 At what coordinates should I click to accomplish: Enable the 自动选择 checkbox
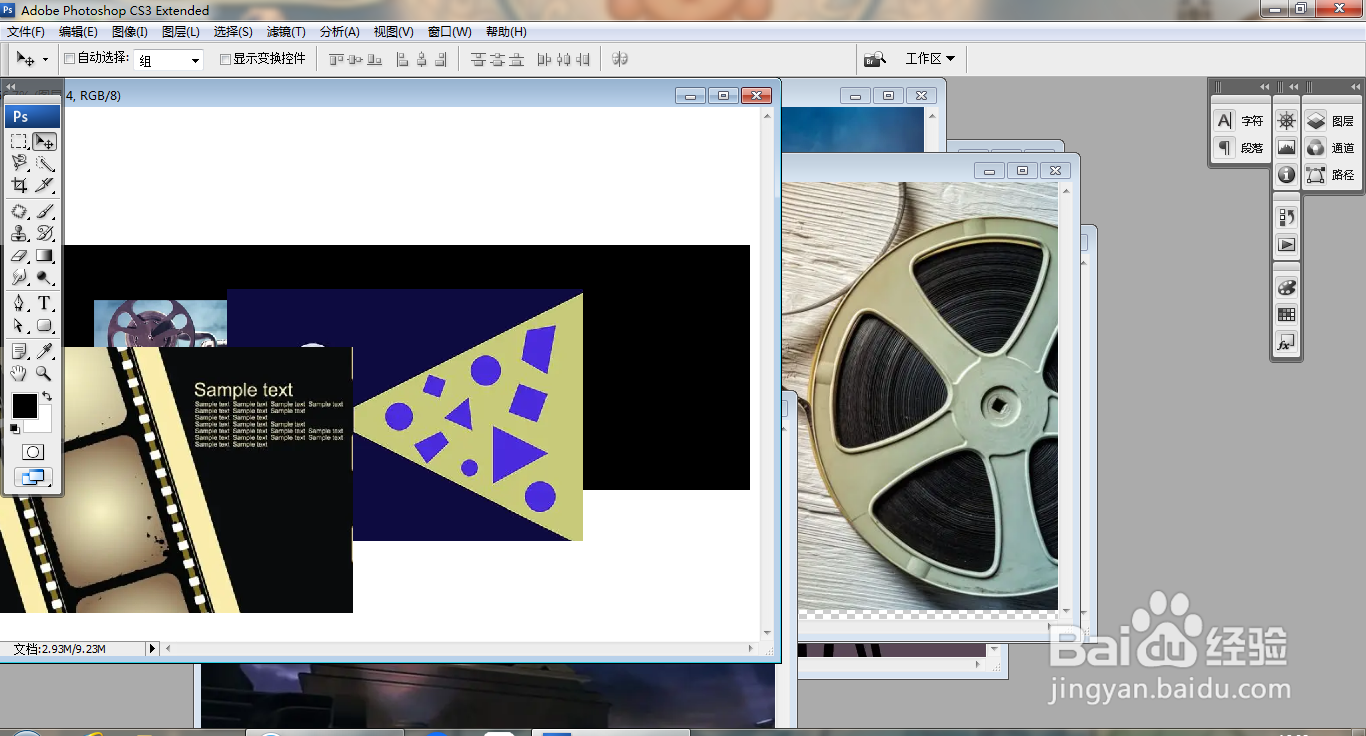70,59
